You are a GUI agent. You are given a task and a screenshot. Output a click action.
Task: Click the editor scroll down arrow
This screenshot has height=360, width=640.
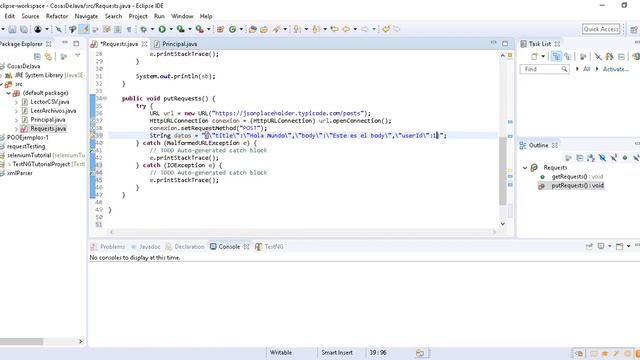coord(502,223)
